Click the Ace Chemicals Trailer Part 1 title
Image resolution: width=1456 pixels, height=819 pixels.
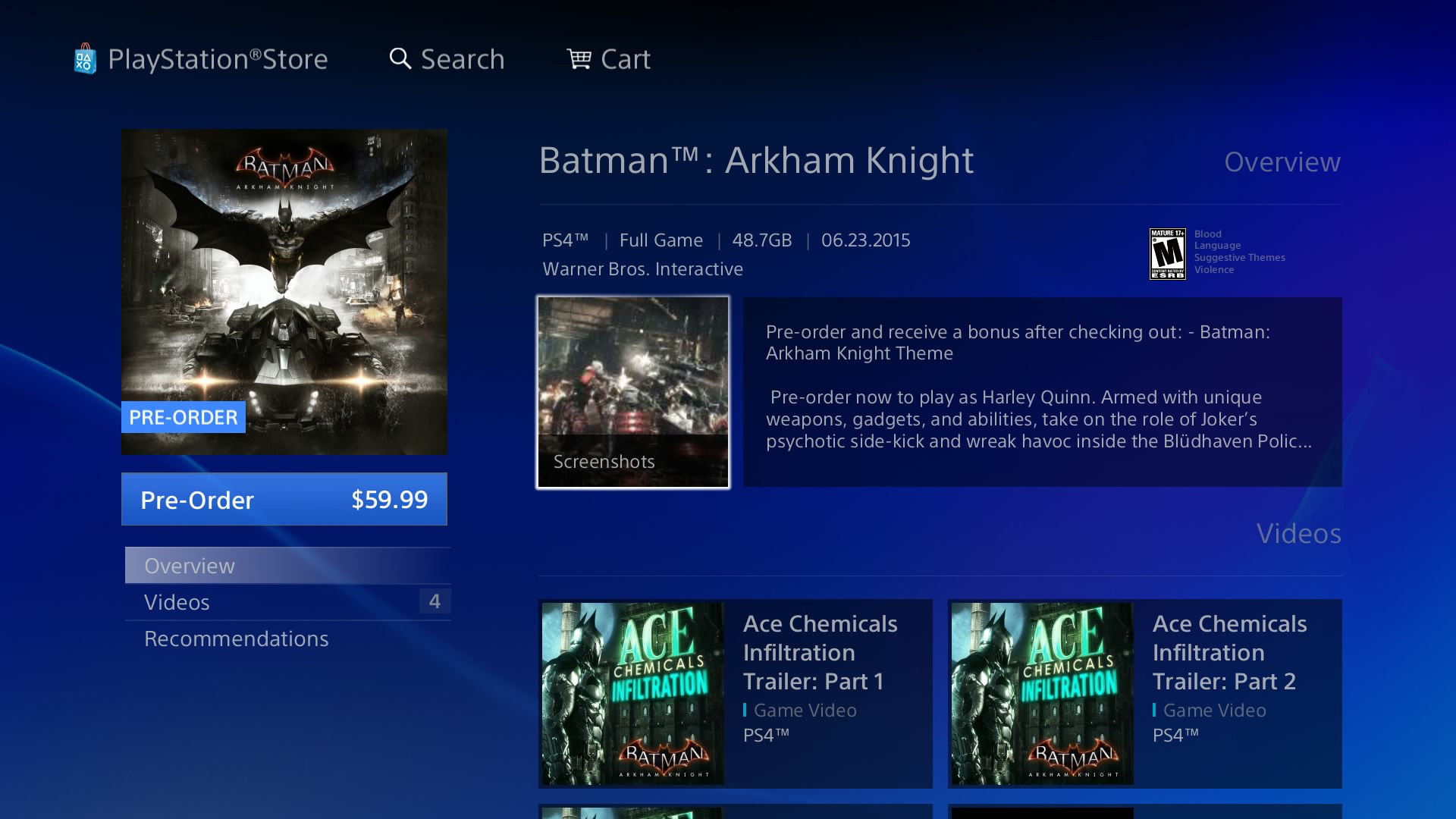click(821, 652)
